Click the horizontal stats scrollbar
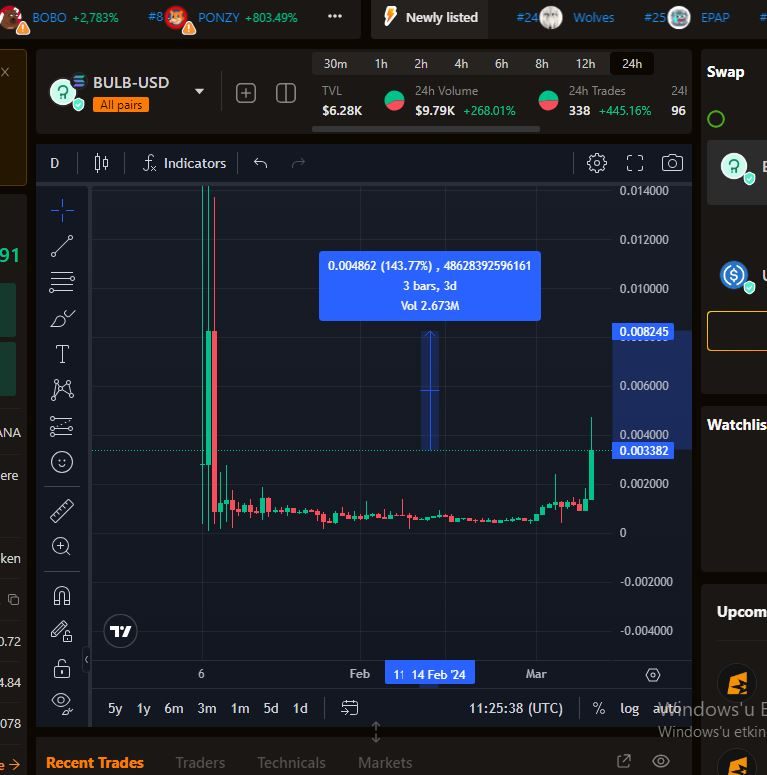 pyautogui.click(x=426, y=129)
